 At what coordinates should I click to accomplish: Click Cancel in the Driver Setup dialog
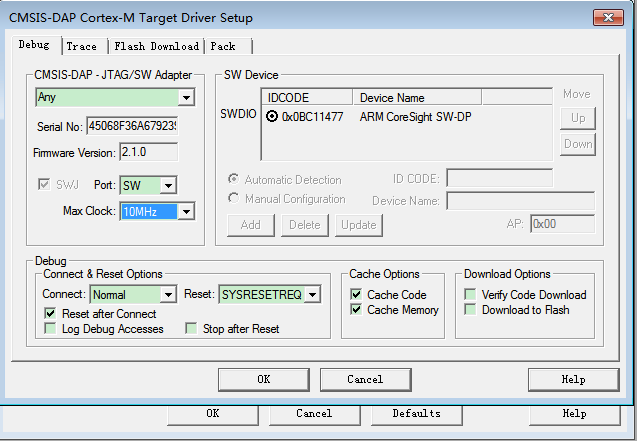coord(366,380)
